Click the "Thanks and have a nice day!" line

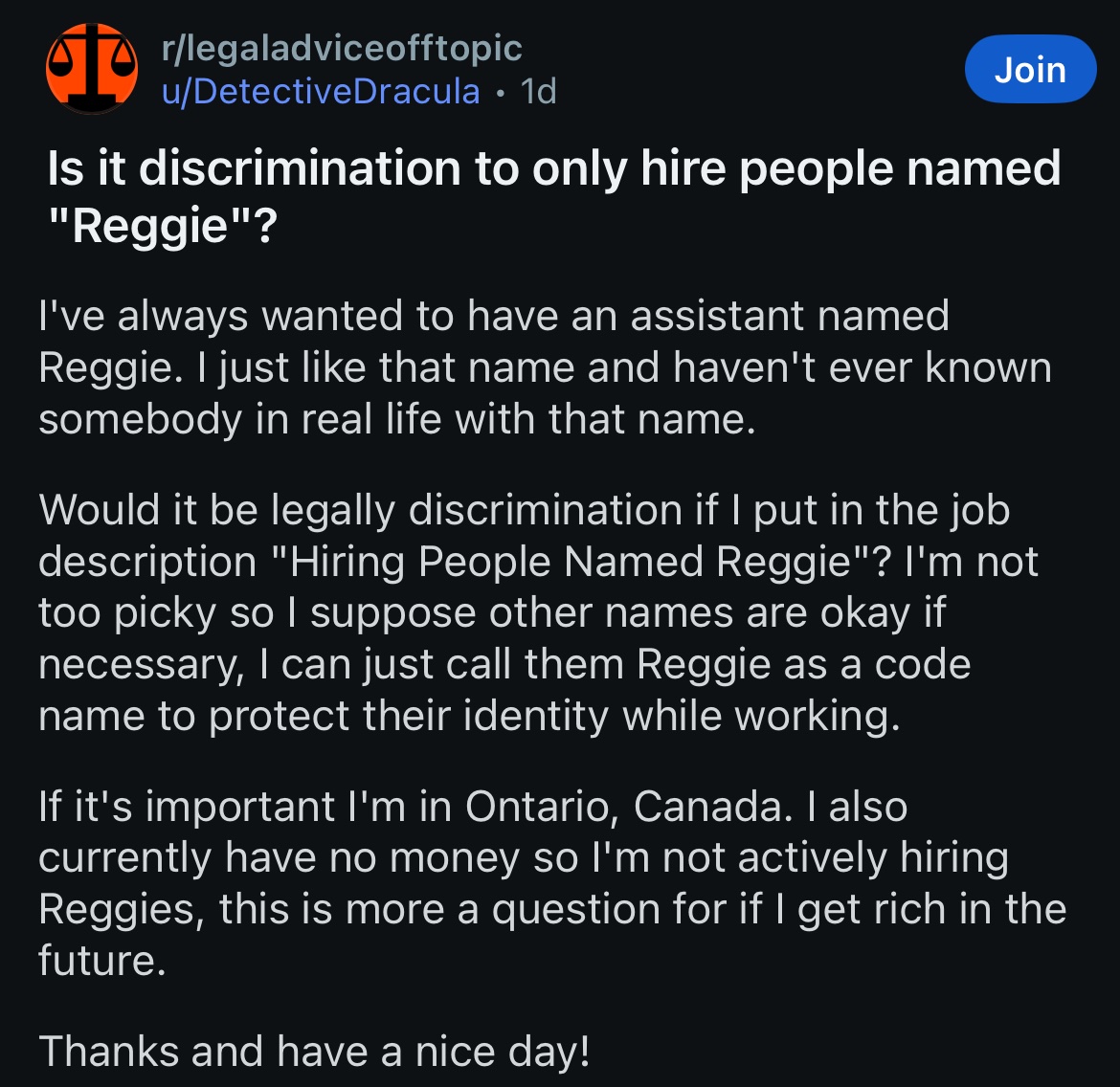(x=314, y=1052)
